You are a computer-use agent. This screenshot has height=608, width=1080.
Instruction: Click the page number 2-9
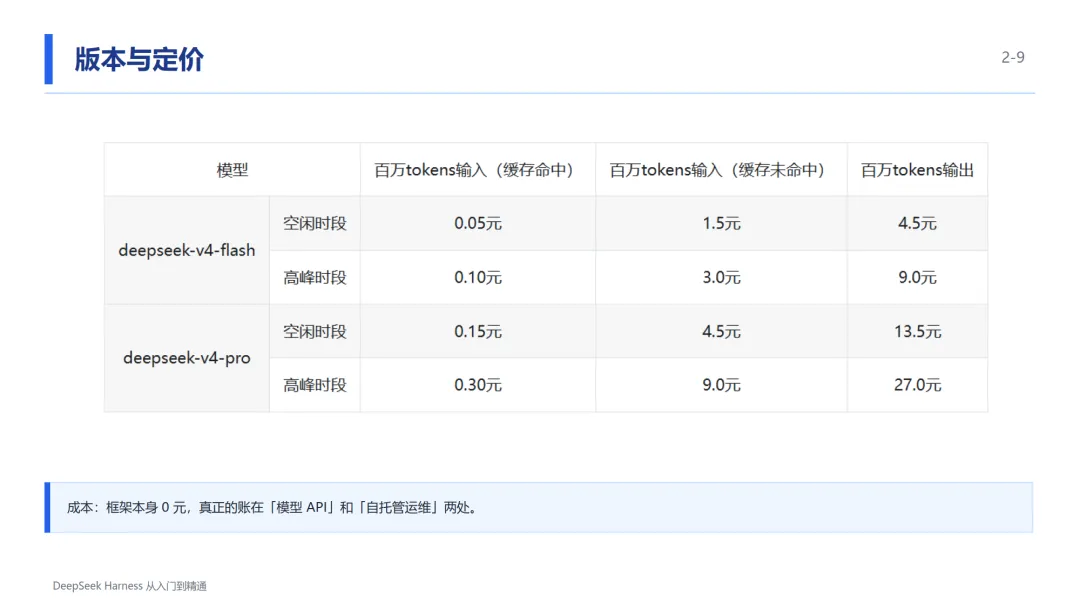(x=1012, y=57)
